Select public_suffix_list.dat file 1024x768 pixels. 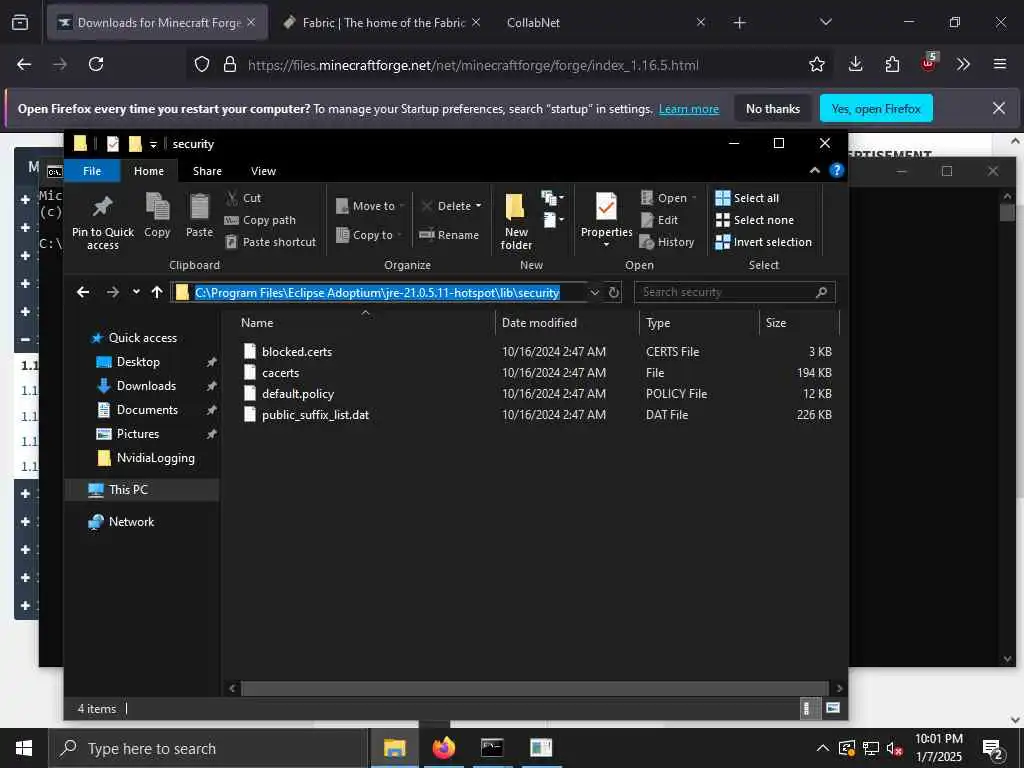coord(315,415)
